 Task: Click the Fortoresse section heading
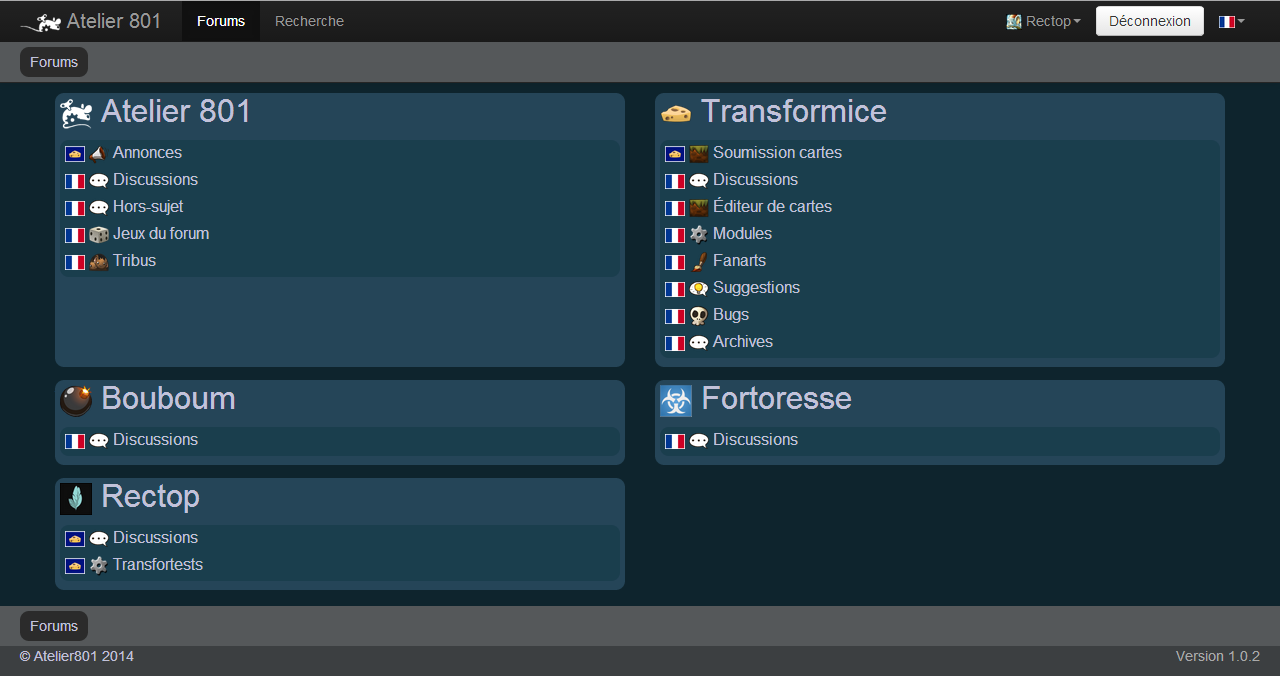(776, 398)
